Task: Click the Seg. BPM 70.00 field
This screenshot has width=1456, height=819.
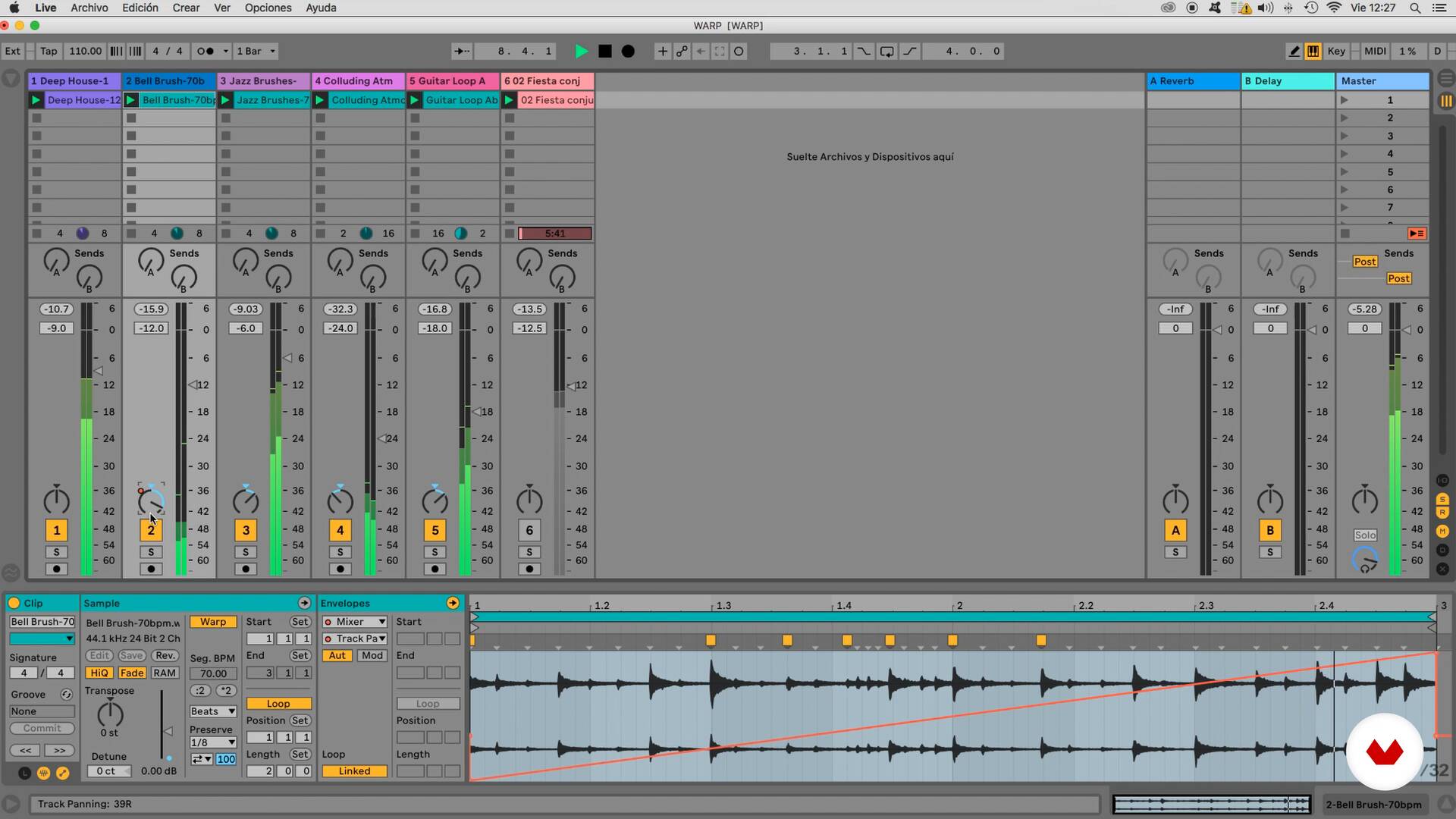Action: [213, 673]
